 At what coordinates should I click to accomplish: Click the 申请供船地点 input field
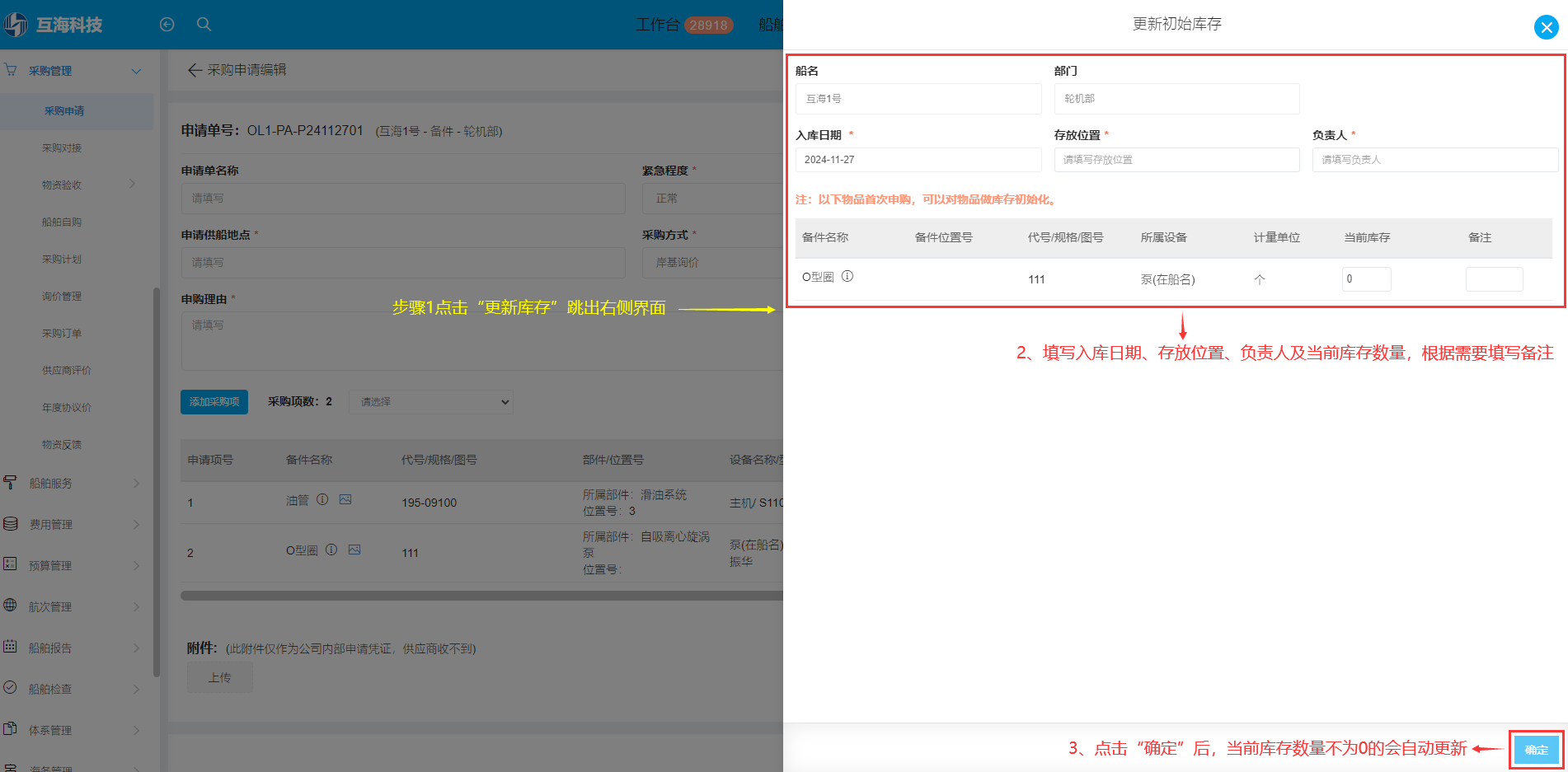403,263
